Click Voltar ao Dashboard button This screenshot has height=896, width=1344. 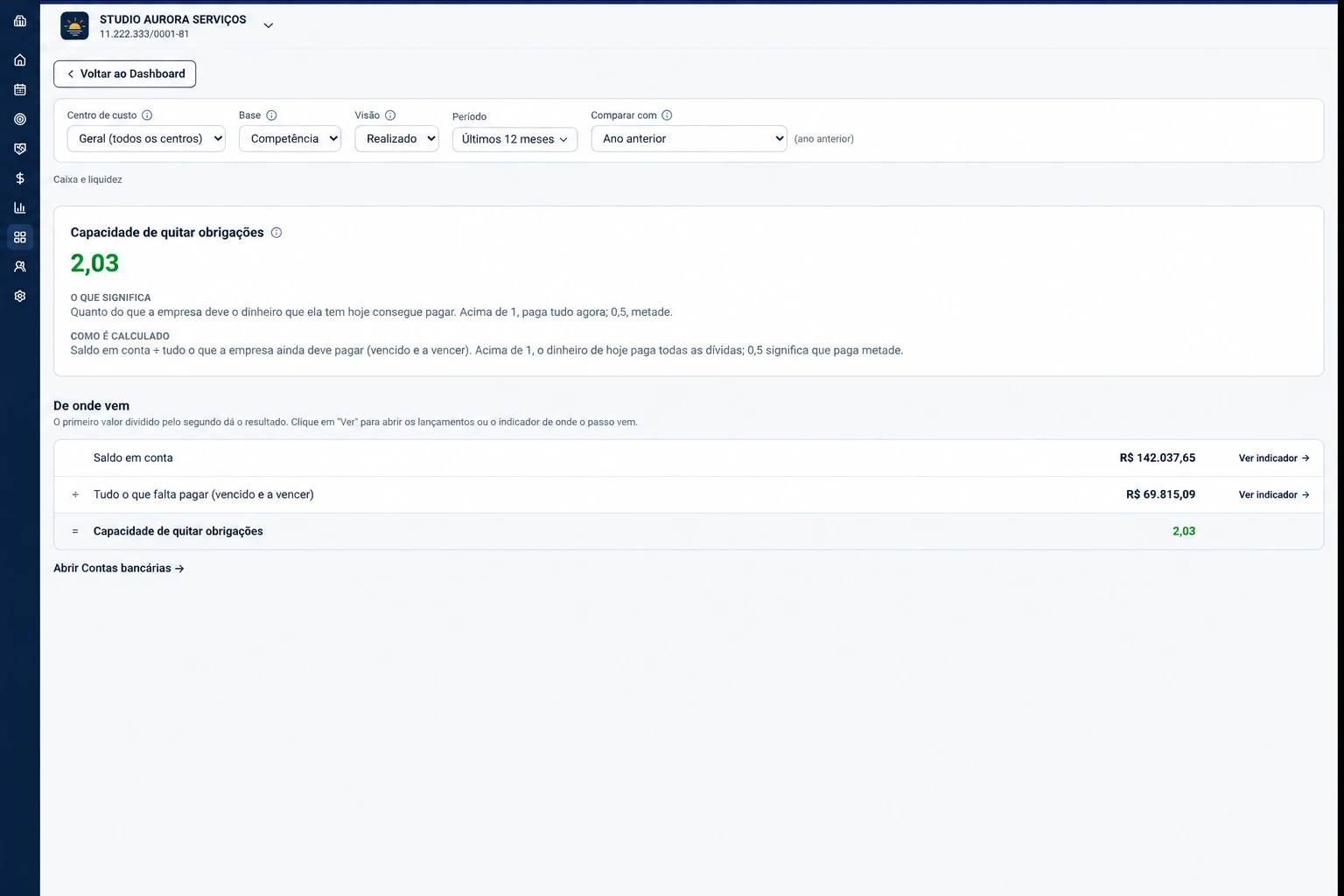point(125,74)
